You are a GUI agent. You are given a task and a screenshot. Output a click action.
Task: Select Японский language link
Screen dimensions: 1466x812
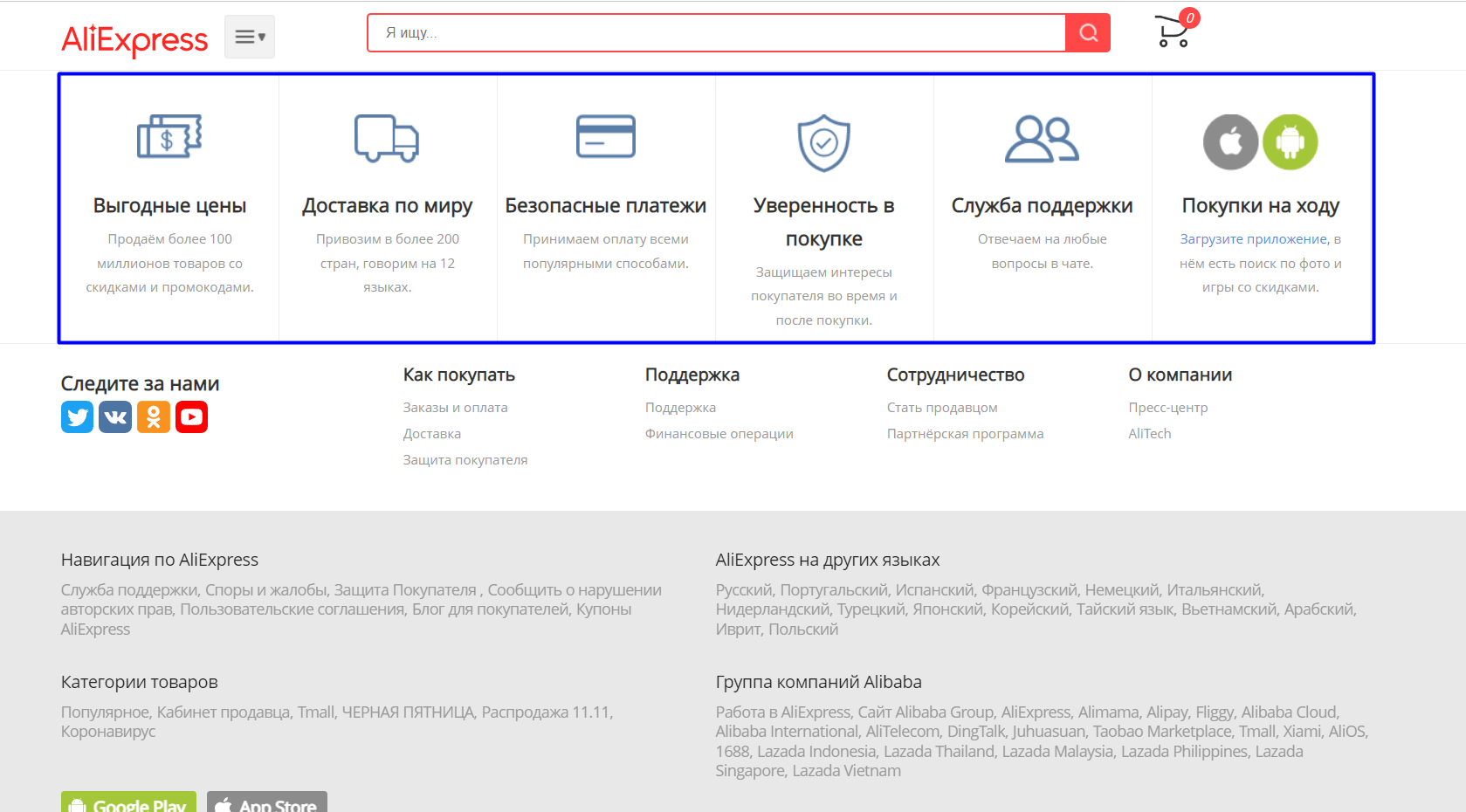pyautogui.click(x=947, y=609)
